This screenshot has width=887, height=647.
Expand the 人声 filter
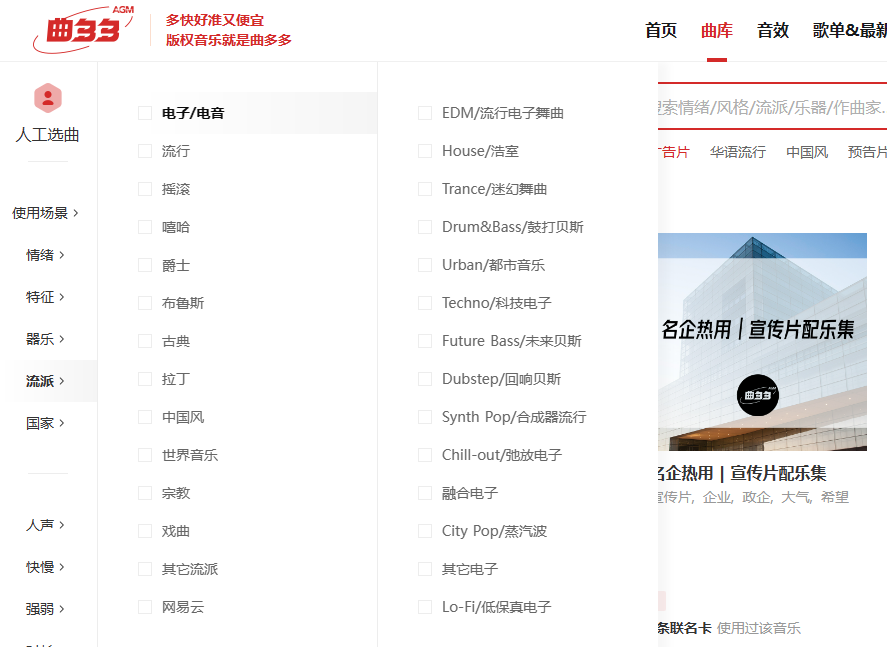coord(45,525)
